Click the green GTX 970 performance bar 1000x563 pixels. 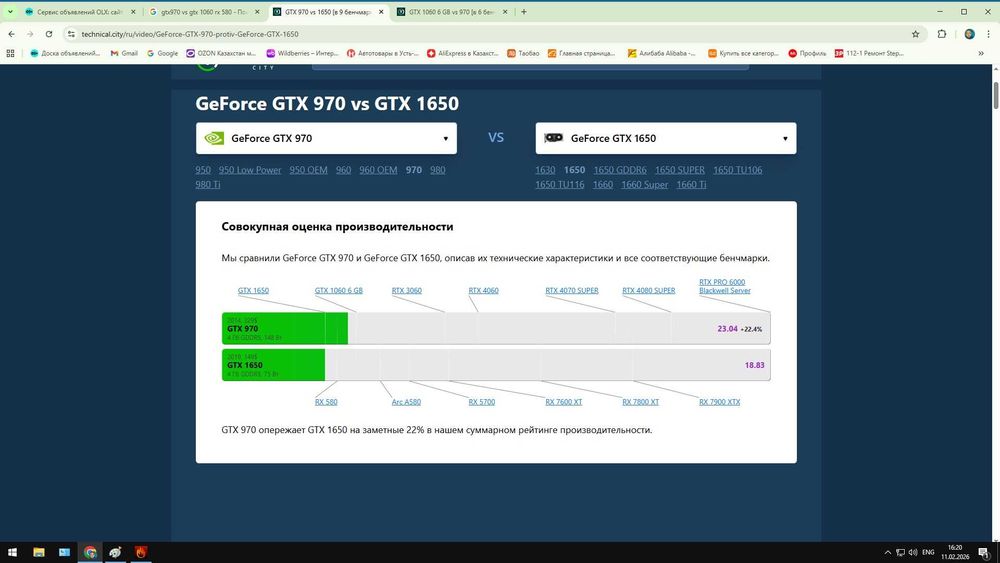point(284,328)
